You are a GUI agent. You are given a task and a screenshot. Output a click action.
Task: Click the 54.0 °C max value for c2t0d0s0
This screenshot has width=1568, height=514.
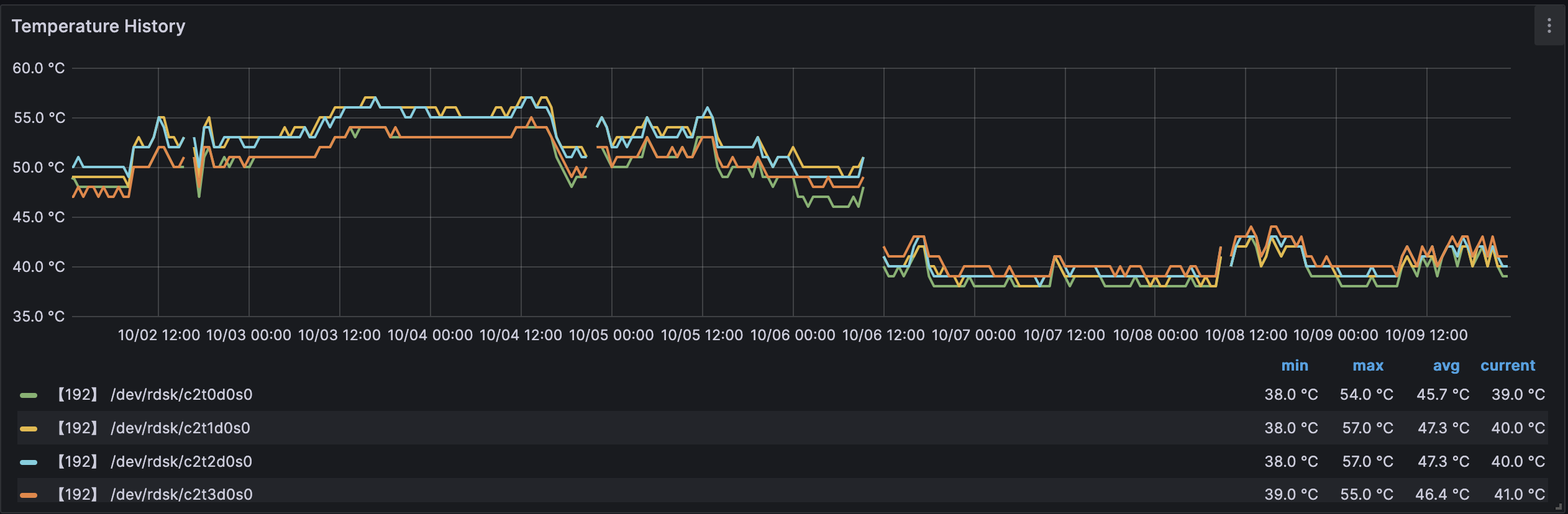click(1366, 395)
